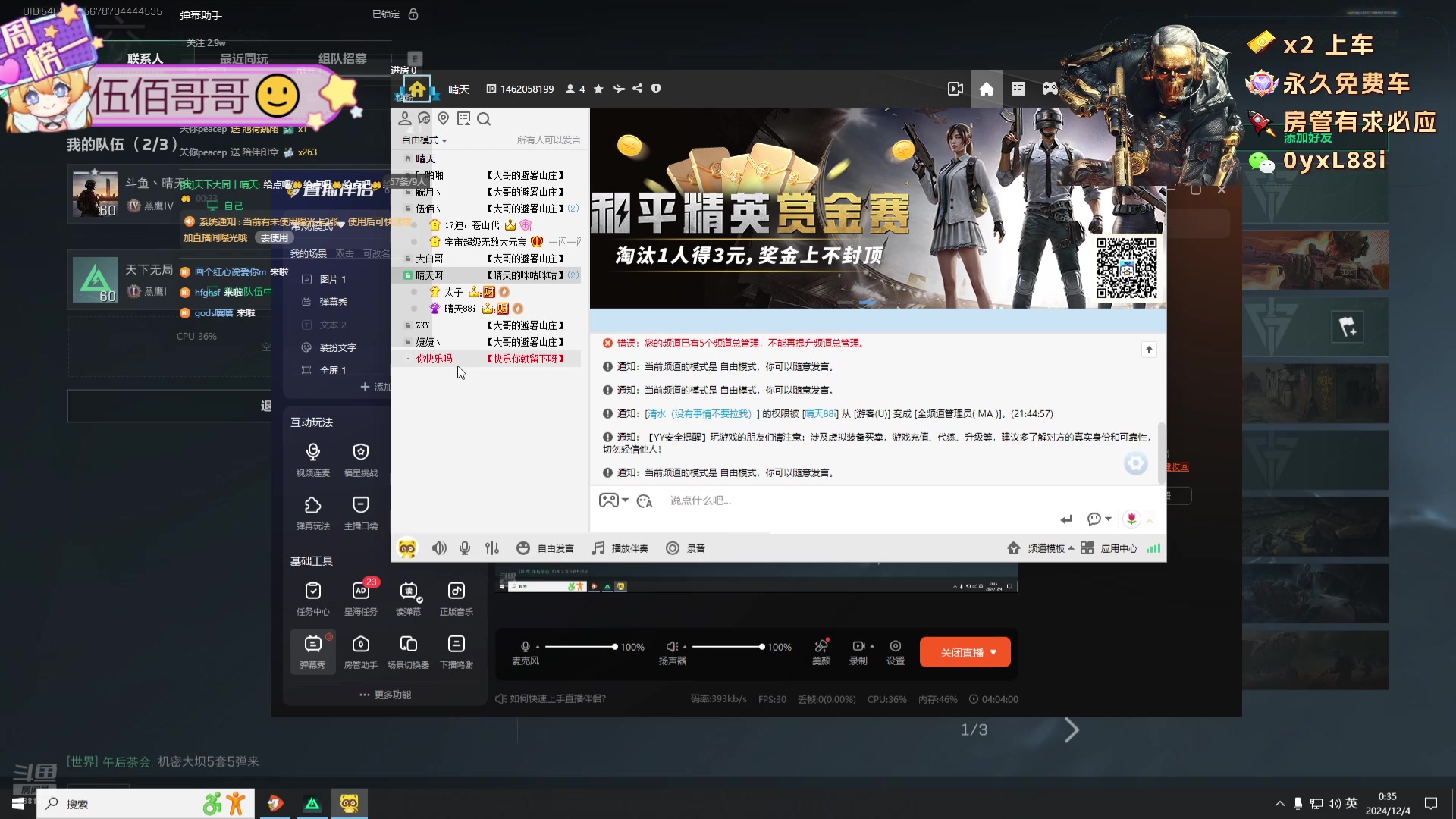1456x819 pixels.
Task: Select the 晴天呀 sub-channel row
Action: pos(486,275)
